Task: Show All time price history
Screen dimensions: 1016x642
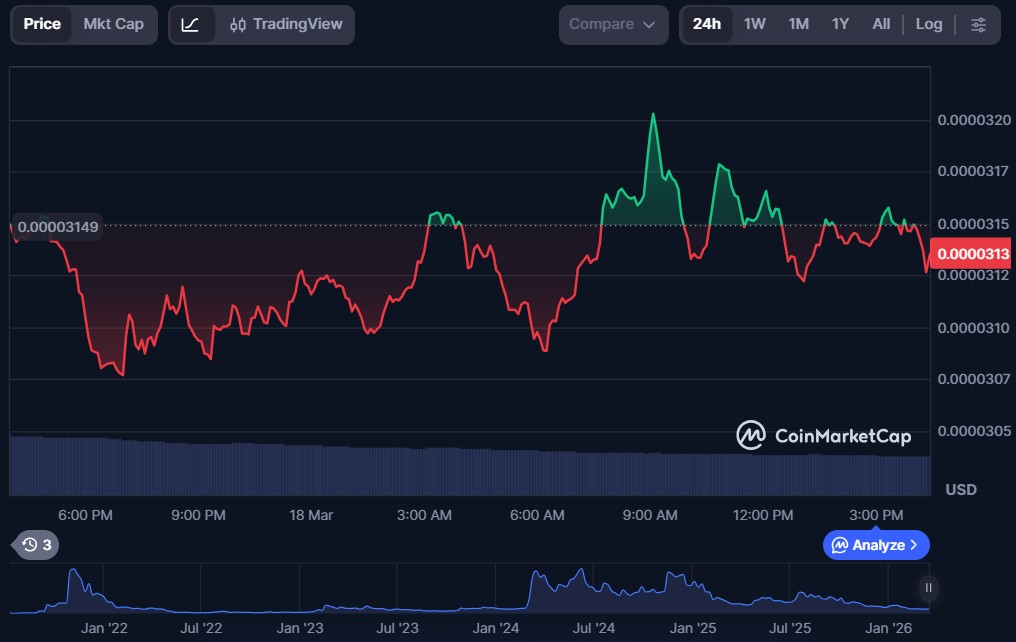Action: click(881, 24)
